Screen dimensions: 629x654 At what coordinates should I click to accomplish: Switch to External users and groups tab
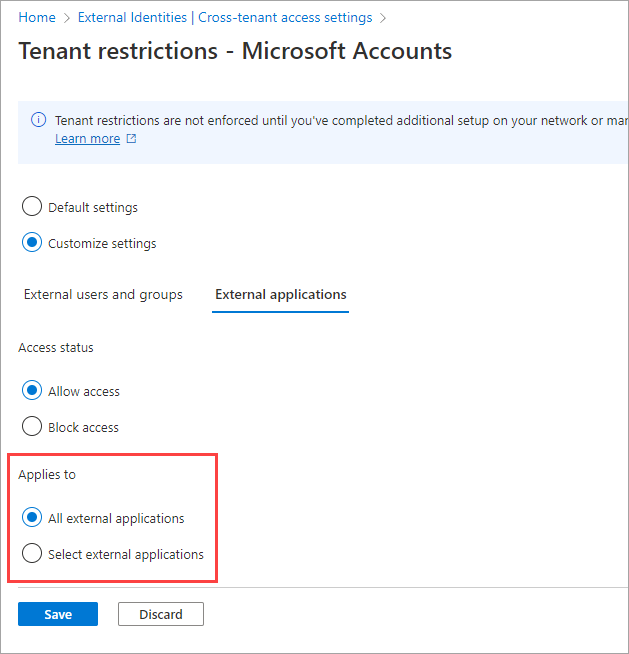pos(103,294)
